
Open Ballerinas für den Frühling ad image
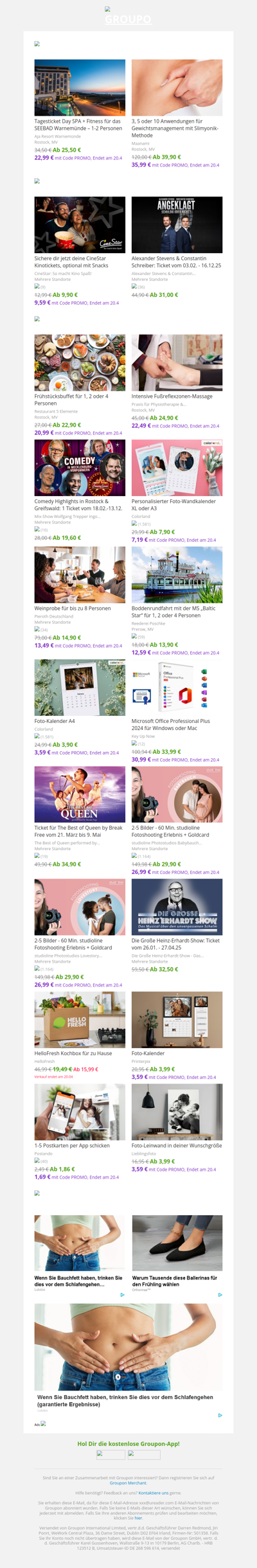click(x=177, y=1243)
